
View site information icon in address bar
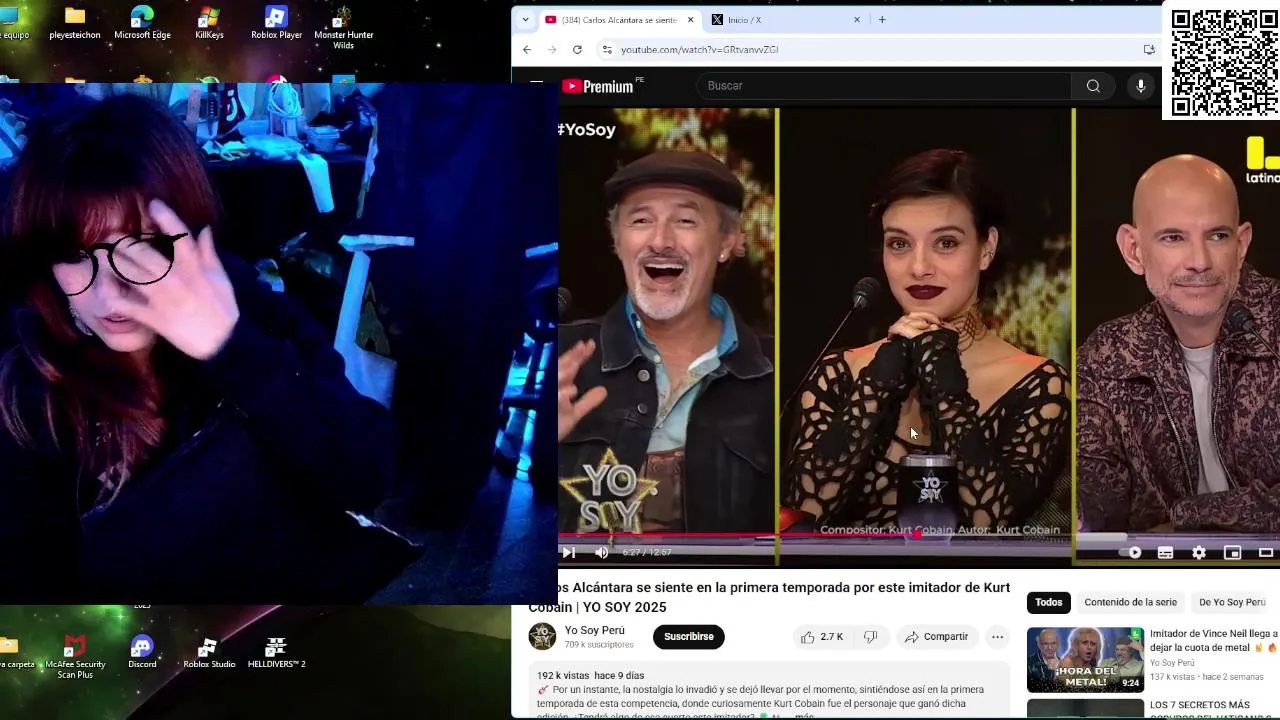coord(606,49)
